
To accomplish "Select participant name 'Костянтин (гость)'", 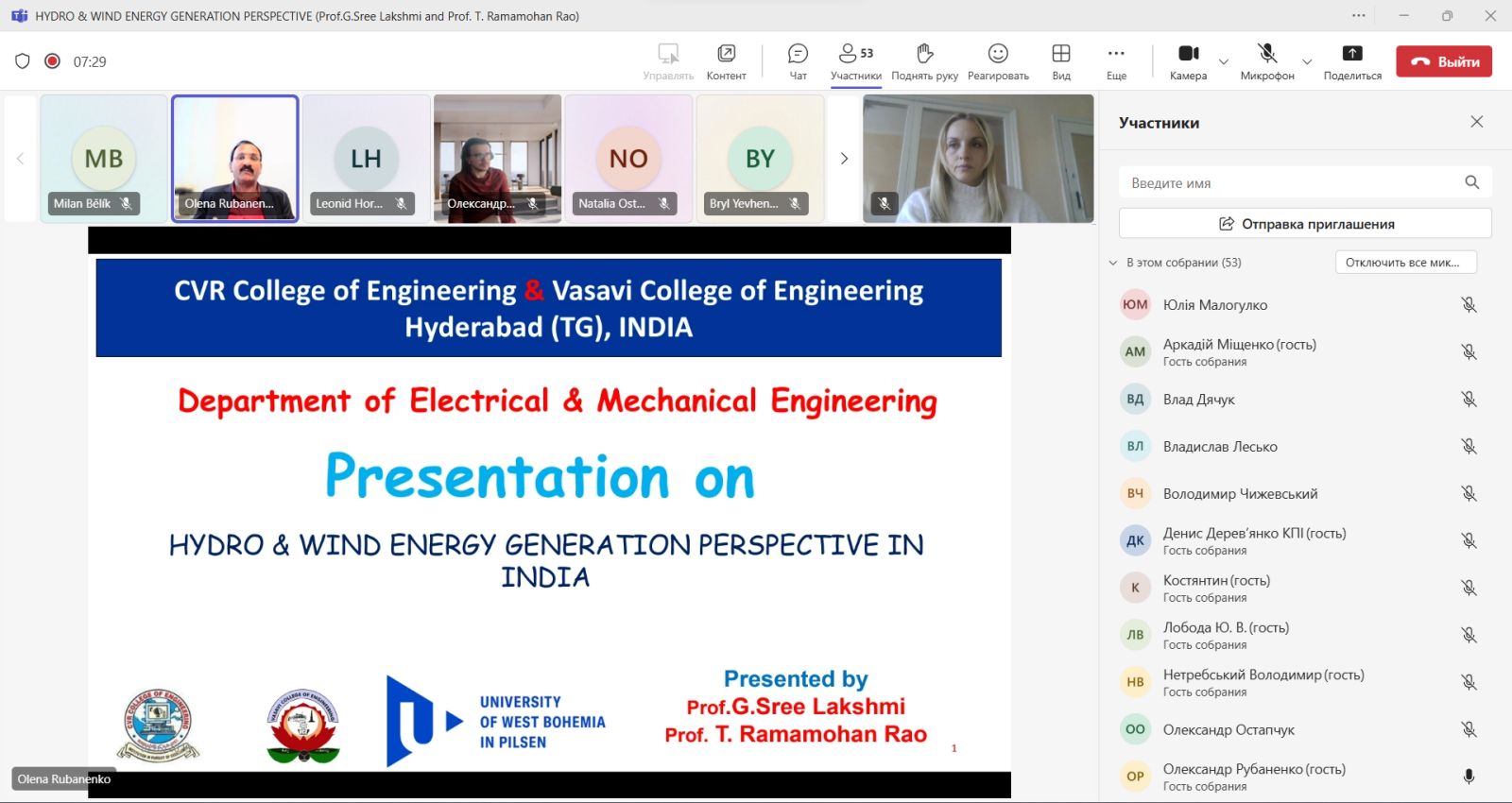I will point(1216,580).
